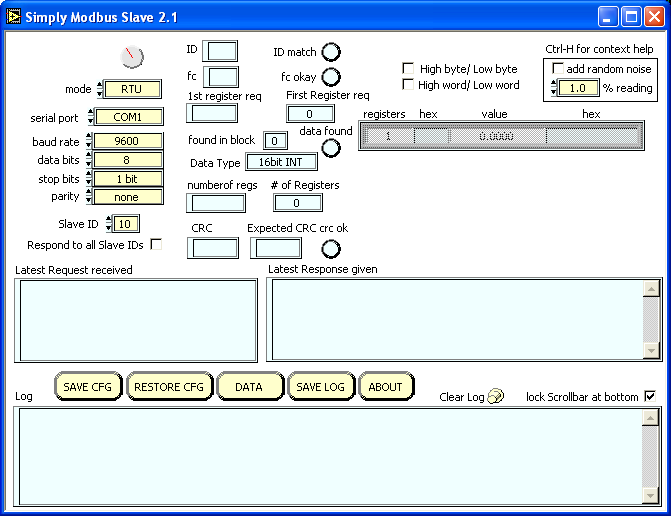Click the LabVIEW app icon in title bar

coord(13,17)
